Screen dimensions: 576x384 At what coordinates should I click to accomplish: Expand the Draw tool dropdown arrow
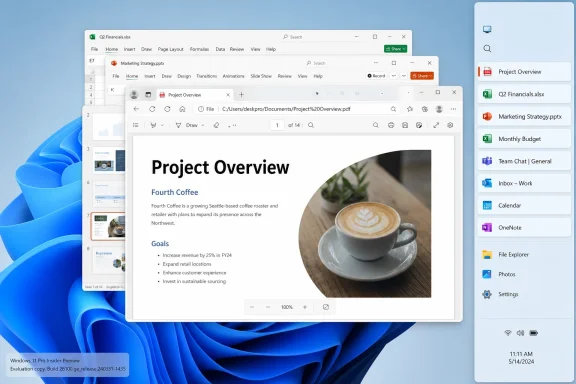click(x=203, y=125)
